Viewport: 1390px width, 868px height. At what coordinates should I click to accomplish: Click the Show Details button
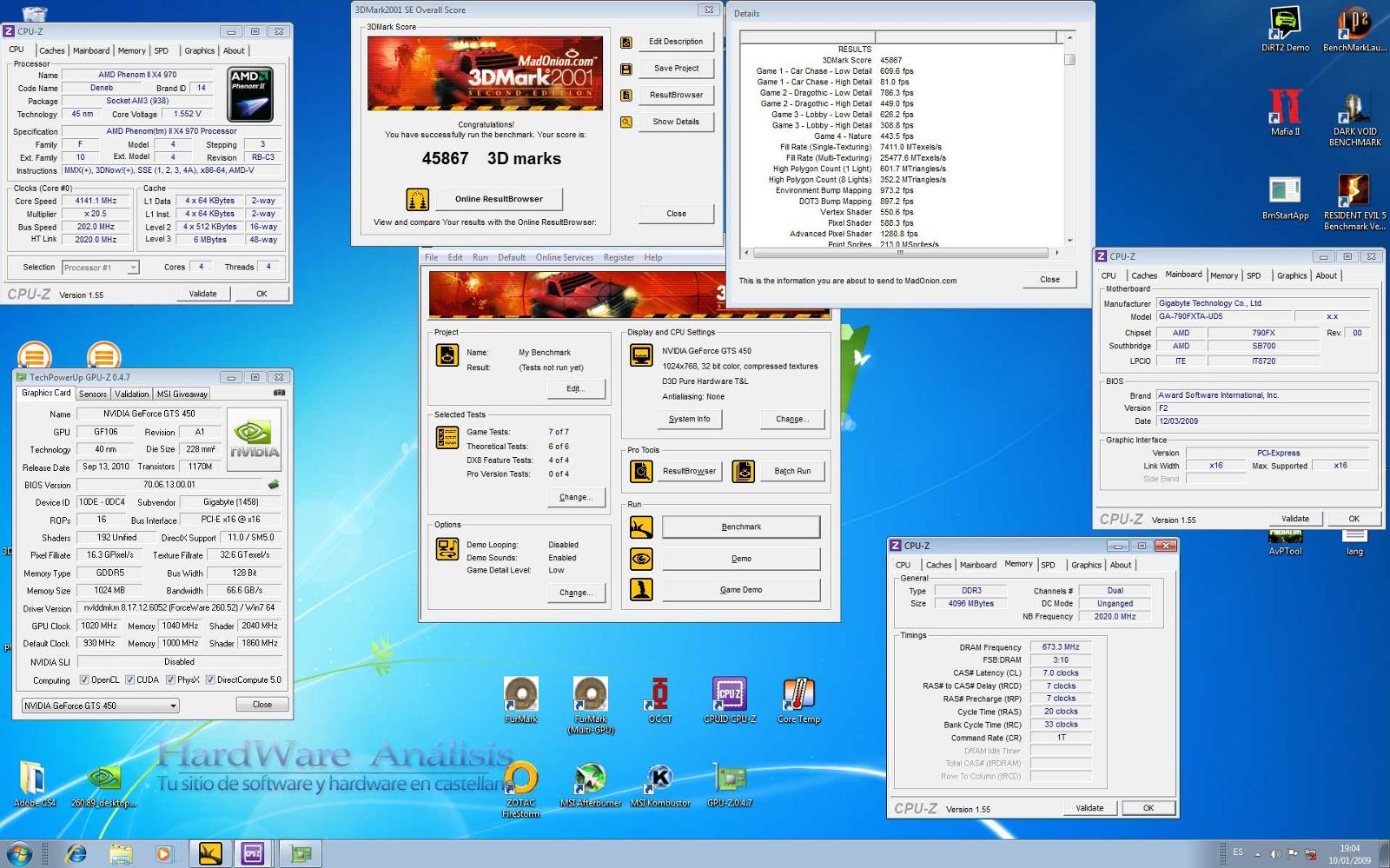pyautogui.click(x=676, y=122)
